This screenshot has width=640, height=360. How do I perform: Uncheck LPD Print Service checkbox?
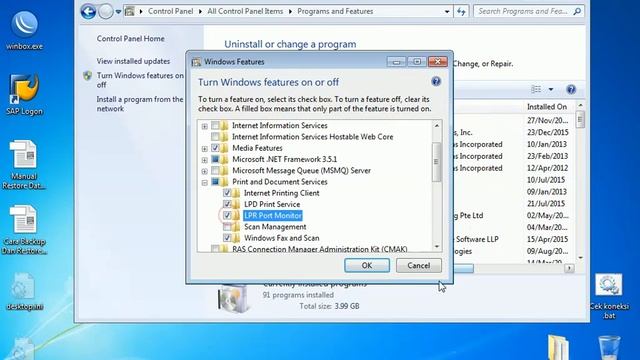(x=227, y=204)
